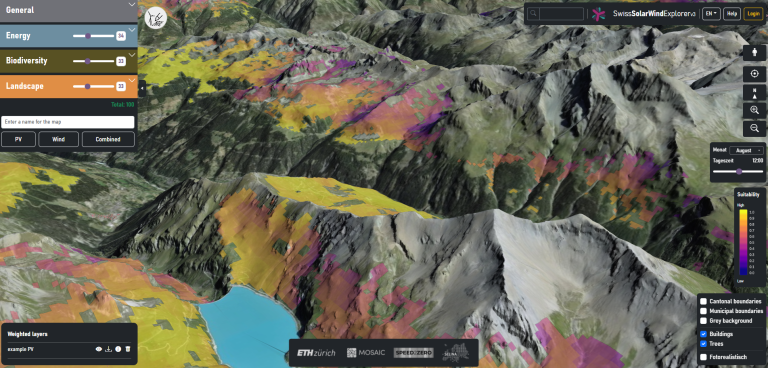768x368 pixels.
Task: Click the search magnifier icon
Action: point(534,14)
